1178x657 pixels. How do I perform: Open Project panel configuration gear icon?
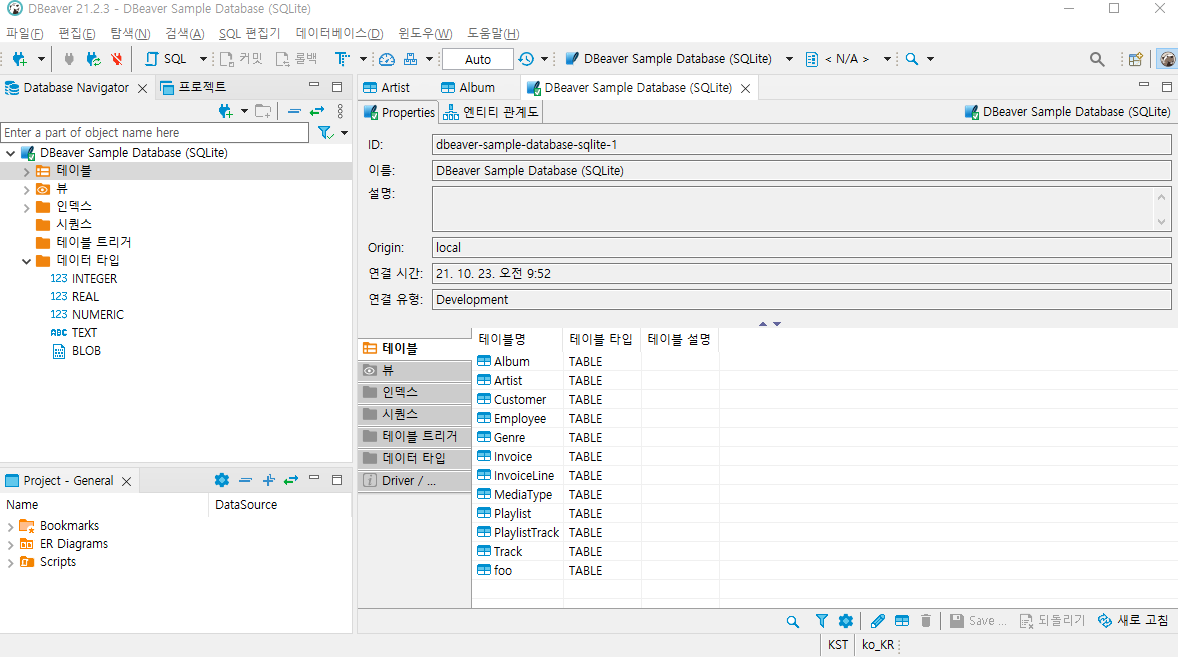click(222, 480)
